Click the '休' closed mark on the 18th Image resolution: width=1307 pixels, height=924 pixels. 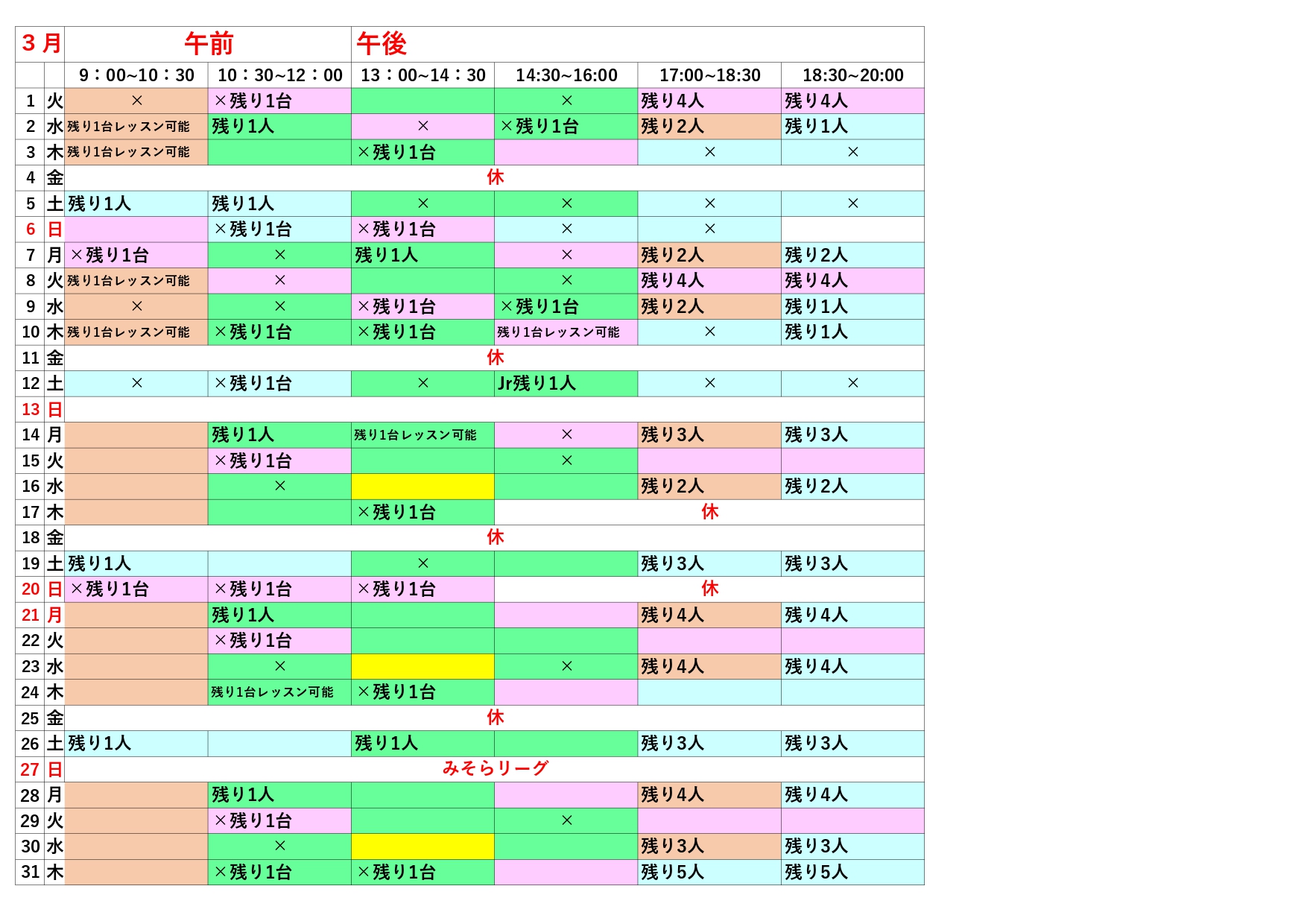pos(495,537)
